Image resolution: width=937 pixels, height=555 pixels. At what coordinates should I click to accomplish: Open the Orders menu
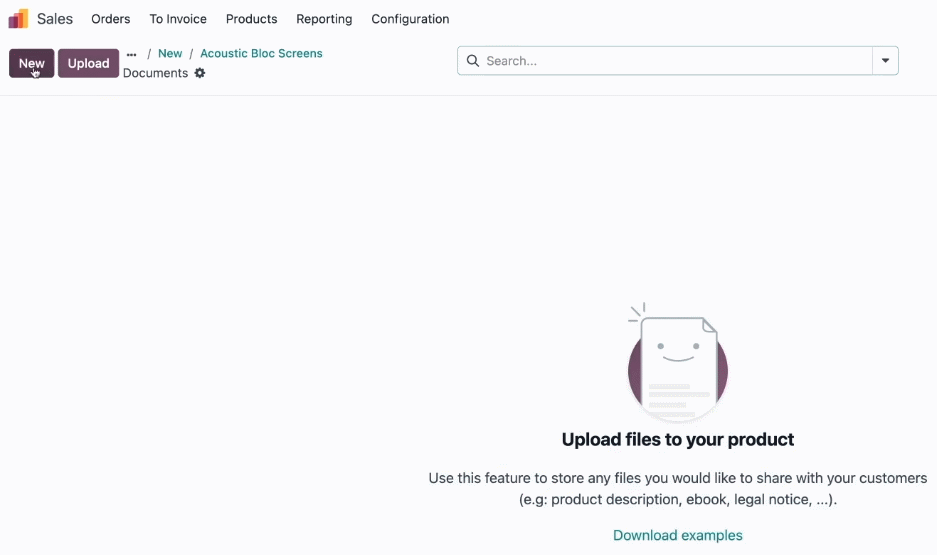(111, 19)
